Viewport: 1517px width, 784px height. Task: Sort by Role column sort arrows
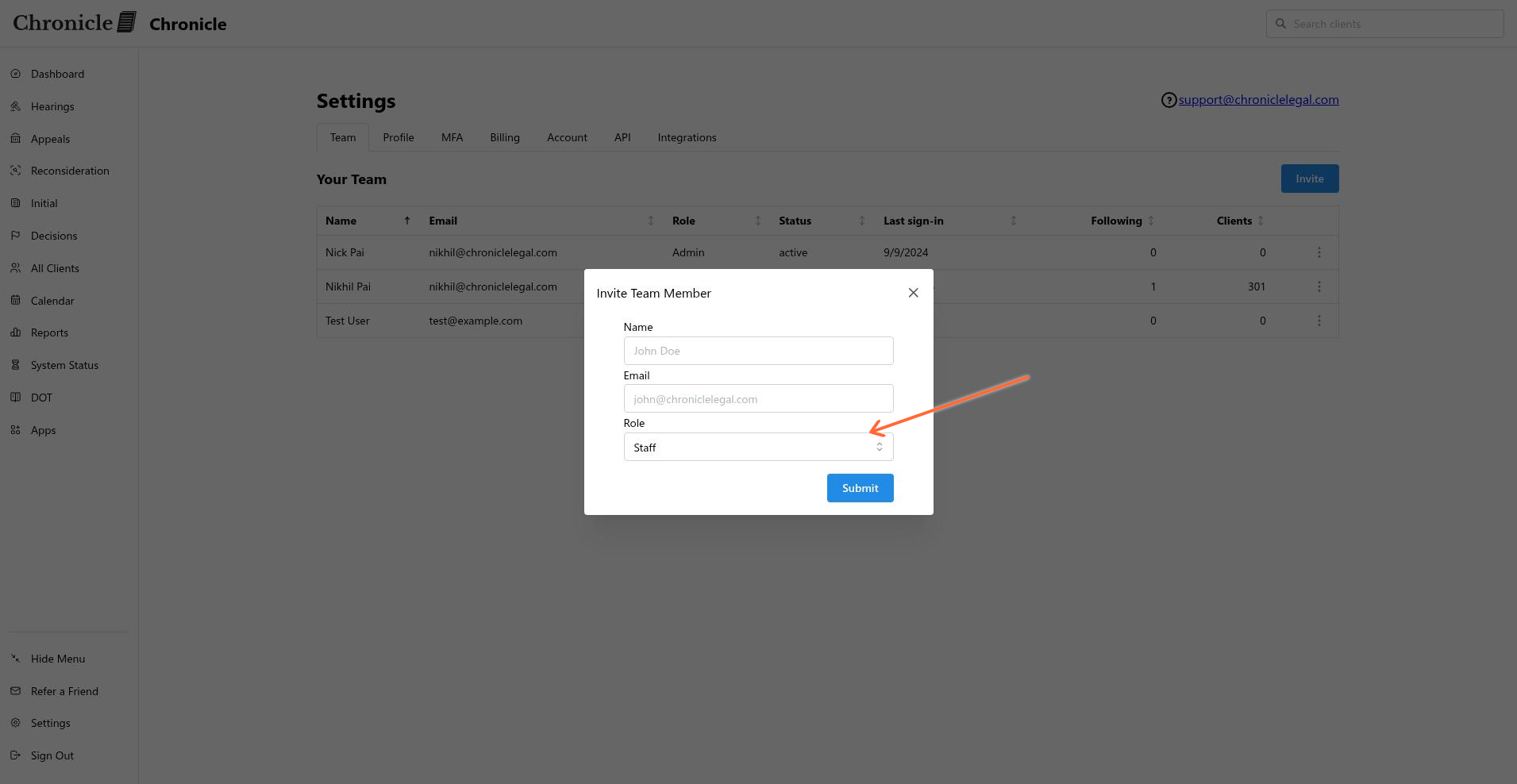(x=758, y=221)
